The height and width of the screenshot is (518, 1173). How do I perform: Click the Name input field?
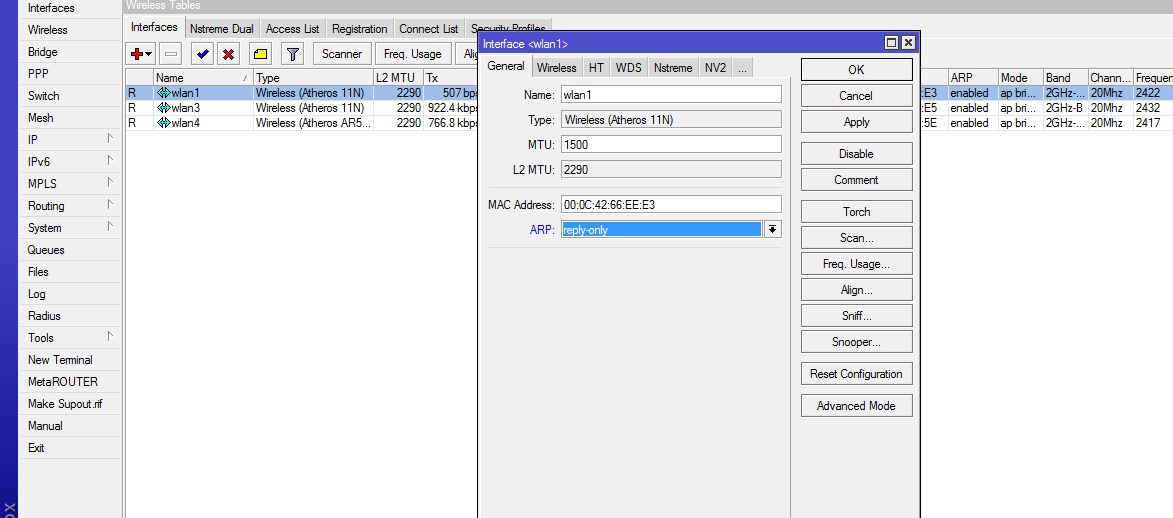pyautogui.click(x=671, y=94)
